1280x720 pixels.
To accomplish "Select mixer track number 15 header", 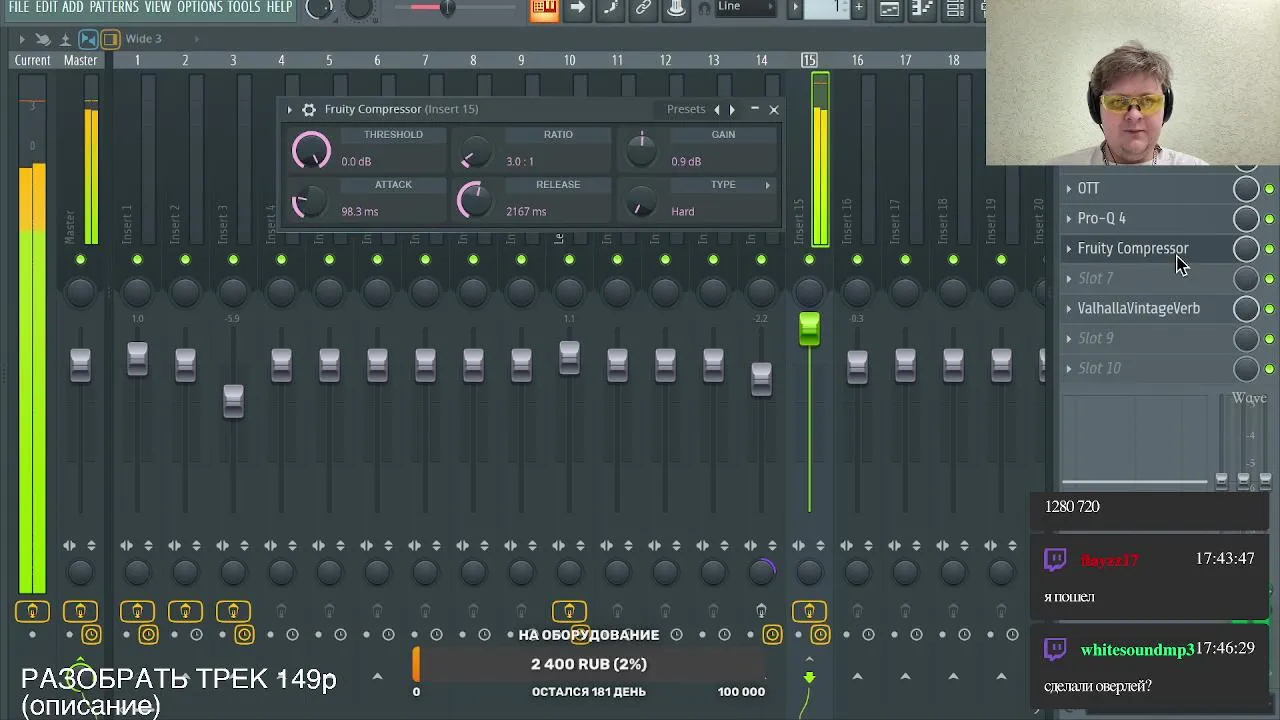I will [x=809, y=61].
